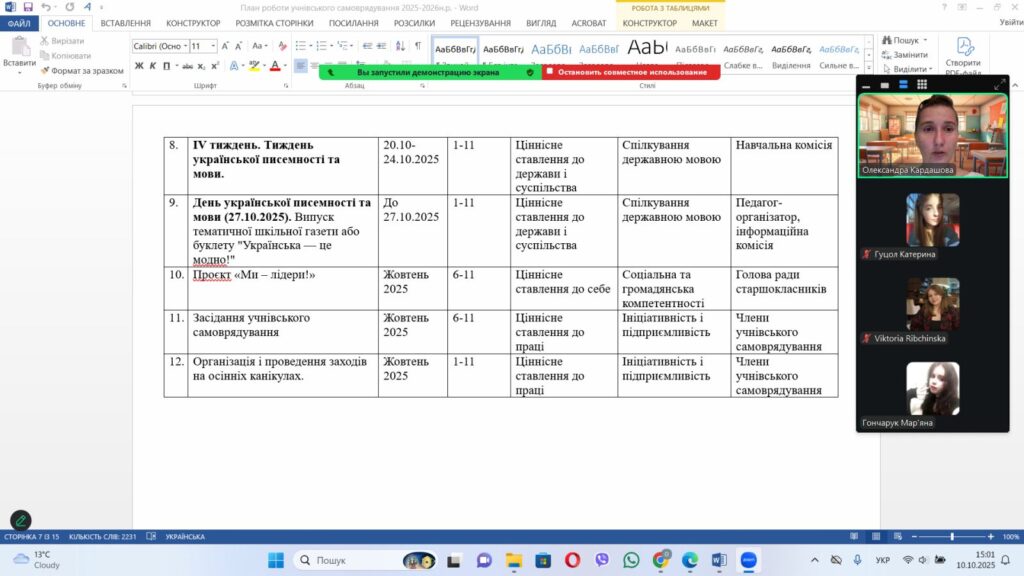Stop screen sharing with red button
Screen dimensions: 1024x576
[631, 72]
